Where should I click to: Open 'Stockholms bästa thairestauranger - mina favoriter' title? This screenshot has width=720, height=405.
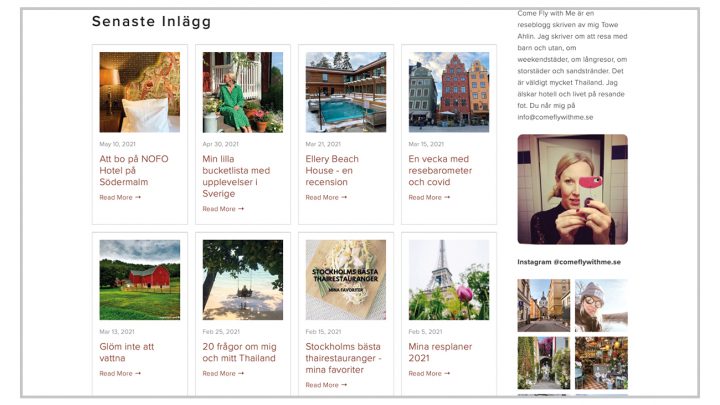[343, 358]
